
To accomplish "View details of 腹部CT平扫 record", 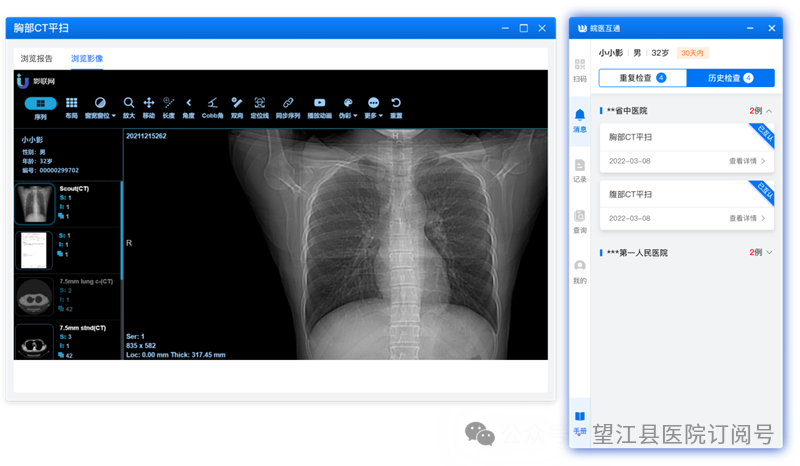I will click(x=747, y=218).
